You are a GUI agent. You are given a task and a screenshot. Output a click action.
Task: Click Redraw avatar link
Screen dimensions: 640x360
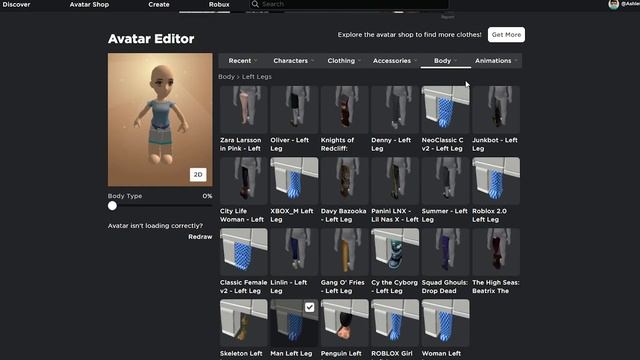point(200,237)
